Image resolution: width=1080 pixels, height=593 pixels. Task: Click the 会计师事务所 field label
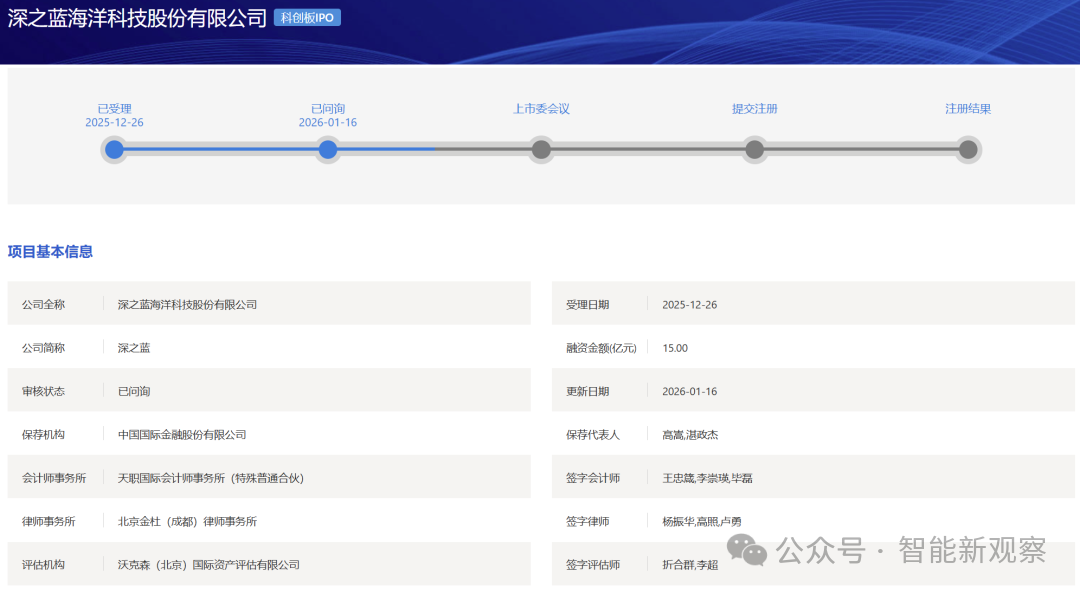tap(54, 478)
